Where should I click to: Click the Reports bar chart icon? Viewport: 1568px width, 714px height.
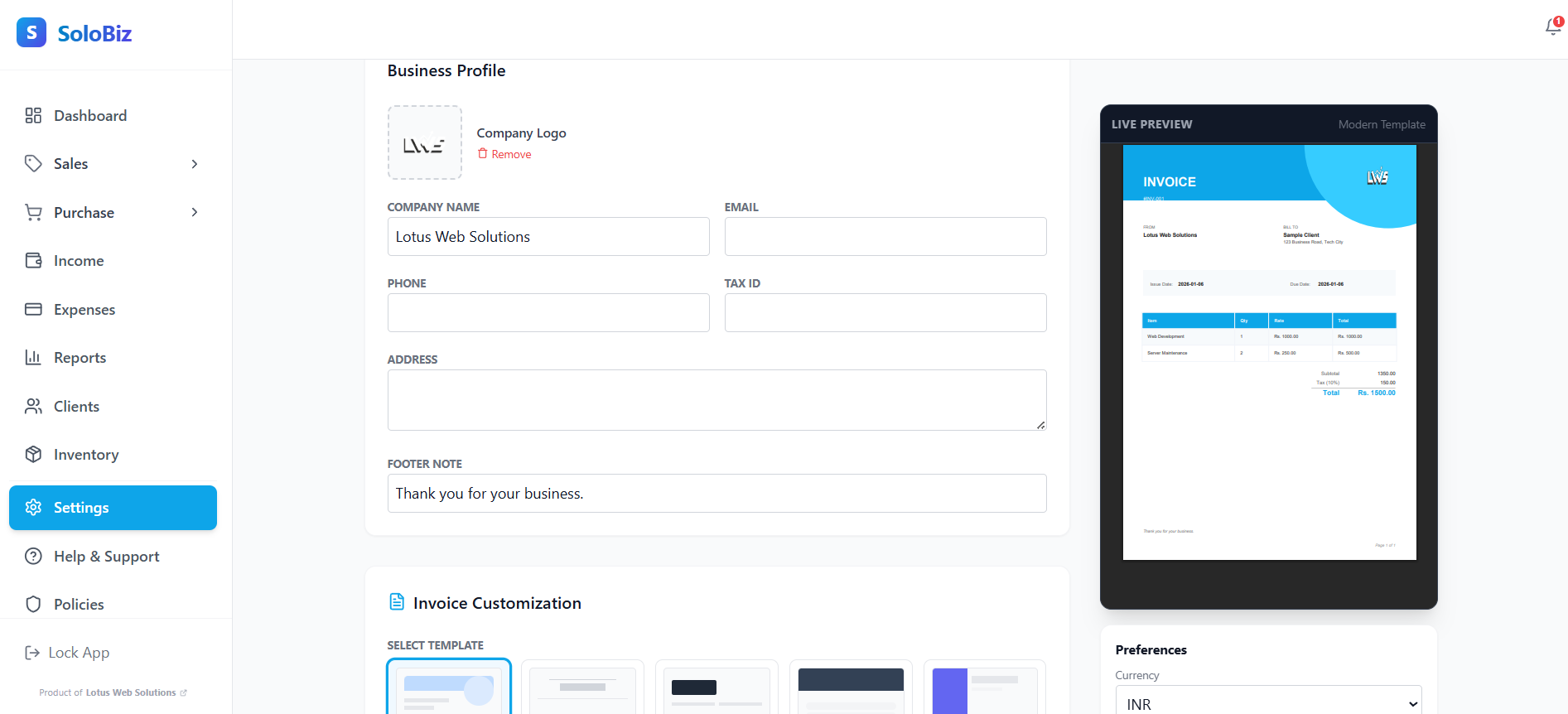click(x=33, y=358)
